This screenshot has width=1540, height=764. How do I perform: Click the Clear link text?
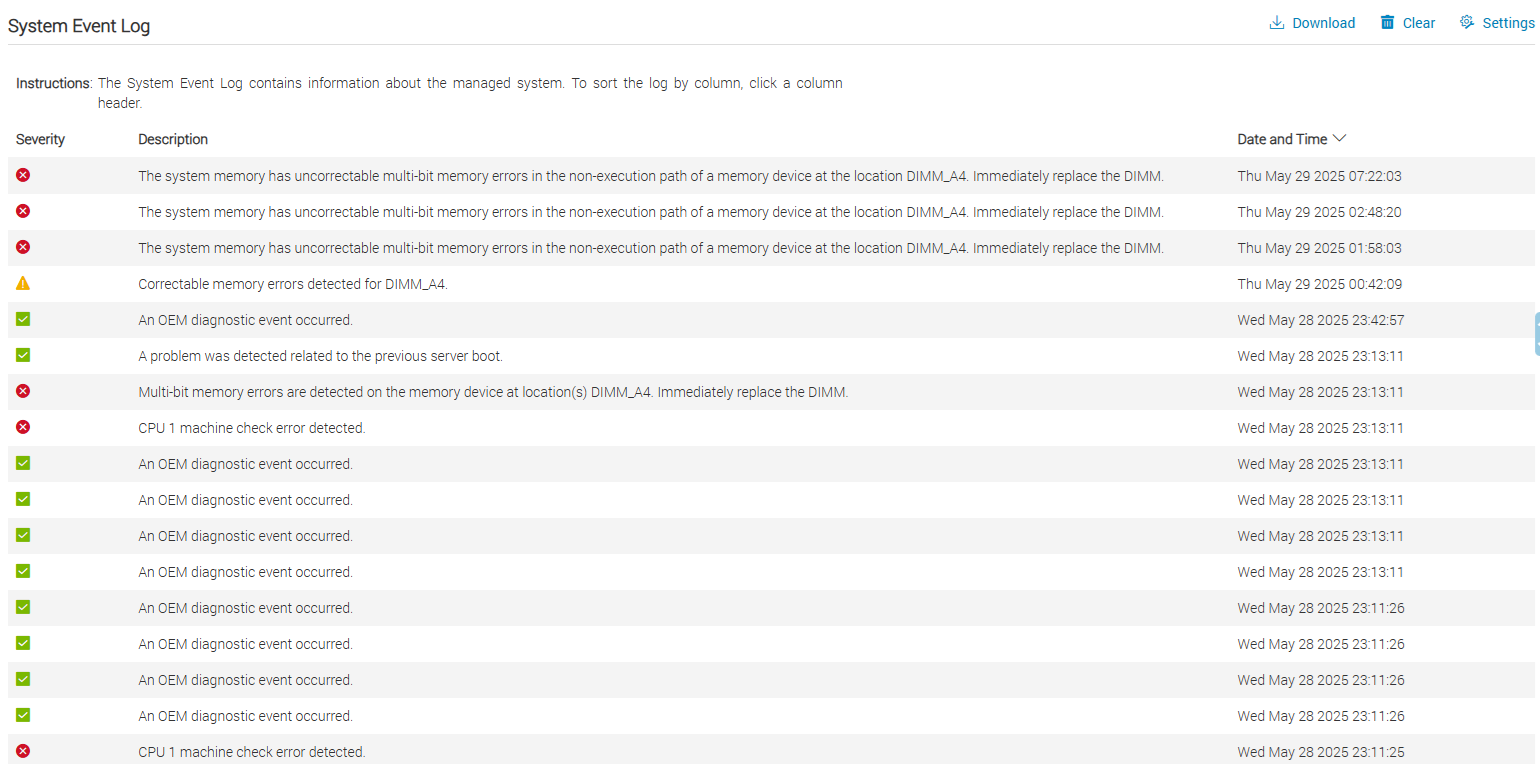pos(1418,23)
